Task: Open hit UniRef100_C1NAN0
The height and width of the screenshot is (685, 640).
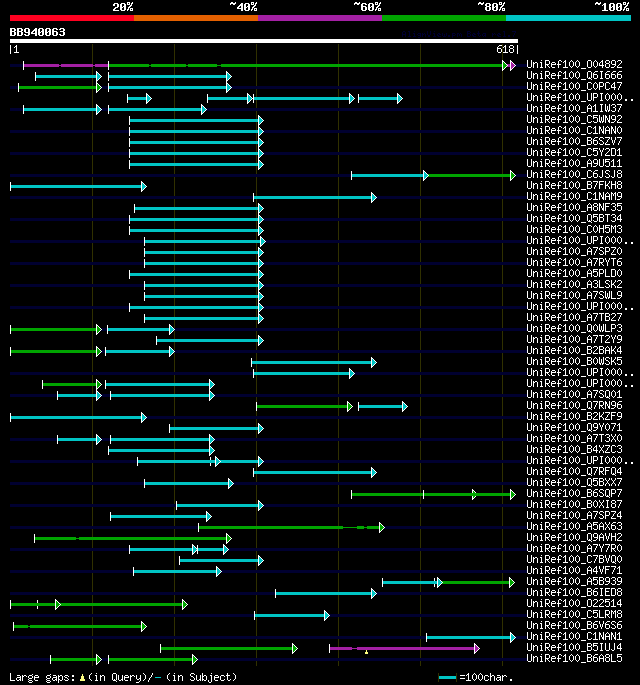Action: (574, 130)
